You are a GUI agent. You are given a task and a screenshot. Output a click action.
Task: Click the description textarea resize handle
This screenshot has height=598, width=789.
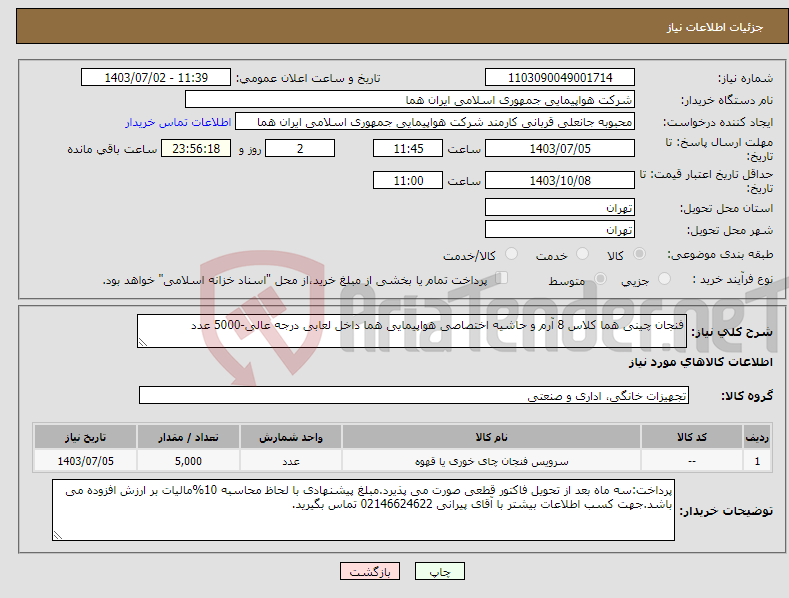point(143,342)
